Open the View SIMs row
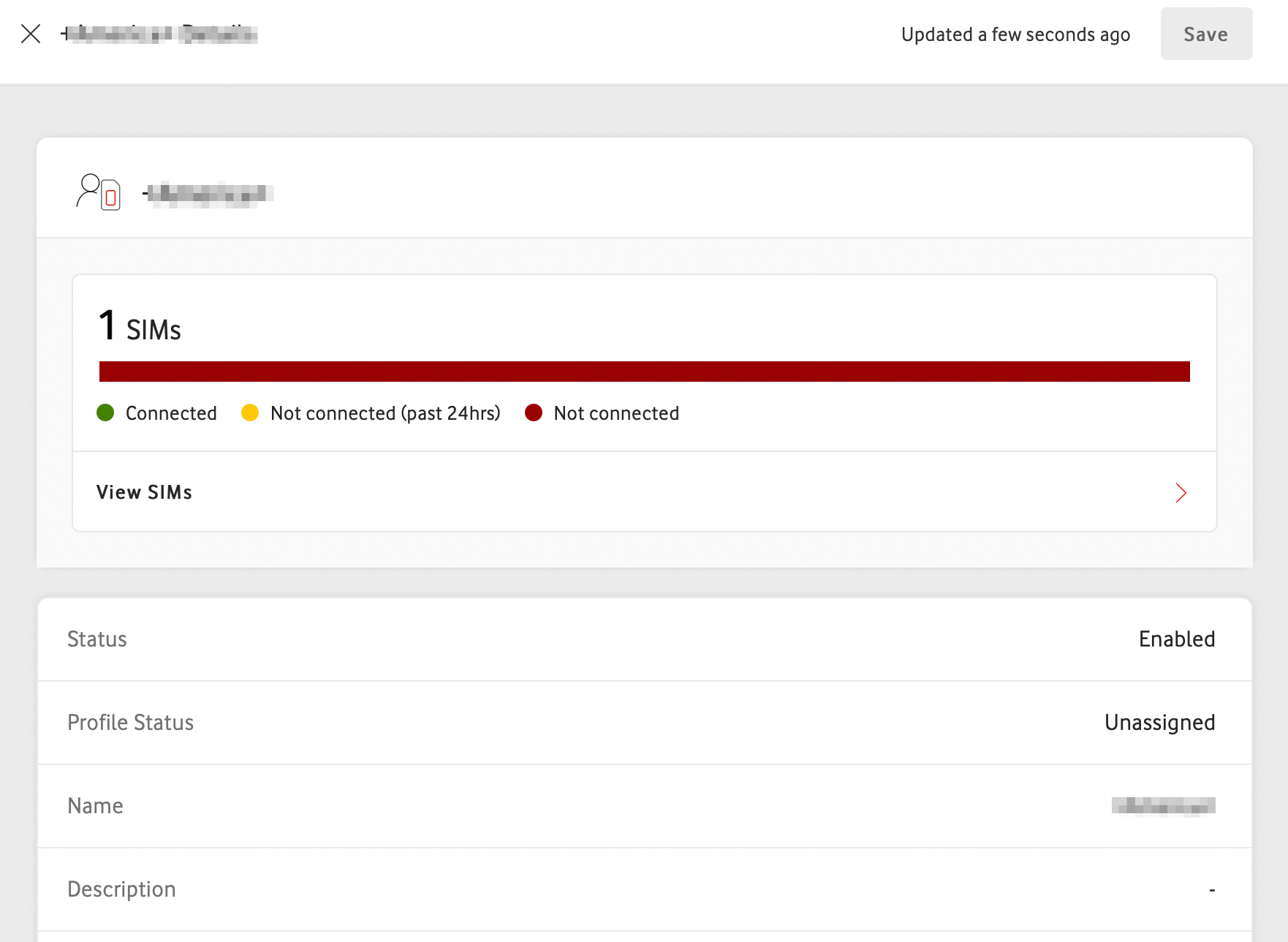This screenshot has width=1288, height=942. pyautogui.click(x=645, y=492)
